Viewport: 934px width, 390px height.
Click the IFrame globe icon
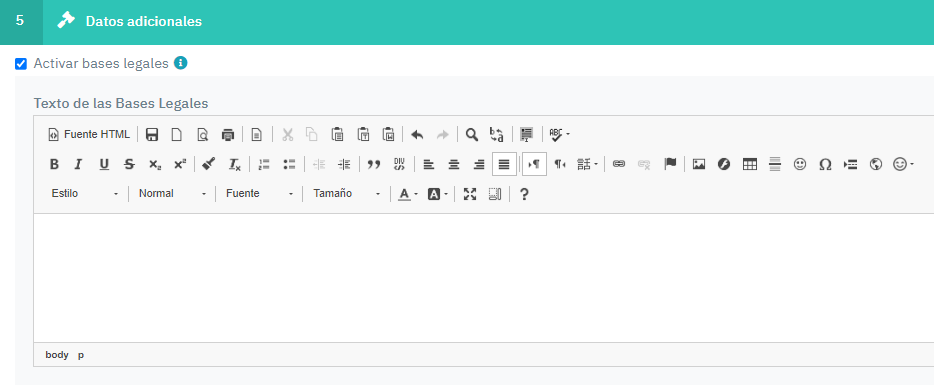pyautogui.click(x=876, y=164)
